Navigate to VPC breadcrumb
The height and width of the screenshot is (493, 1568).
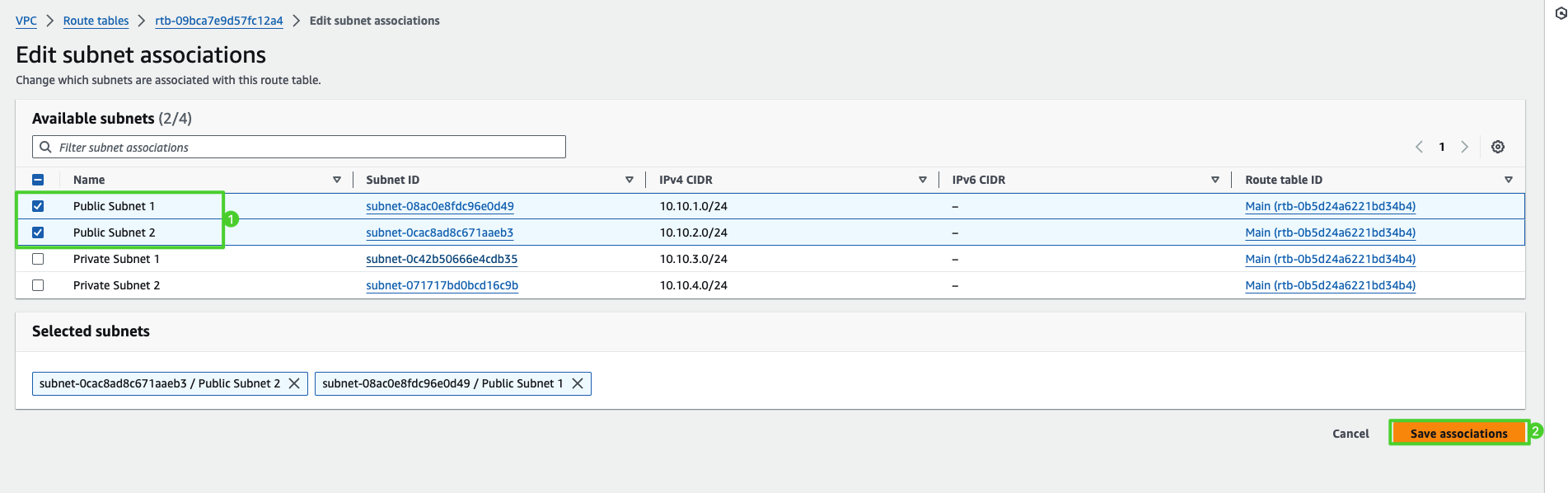point(26,21)
